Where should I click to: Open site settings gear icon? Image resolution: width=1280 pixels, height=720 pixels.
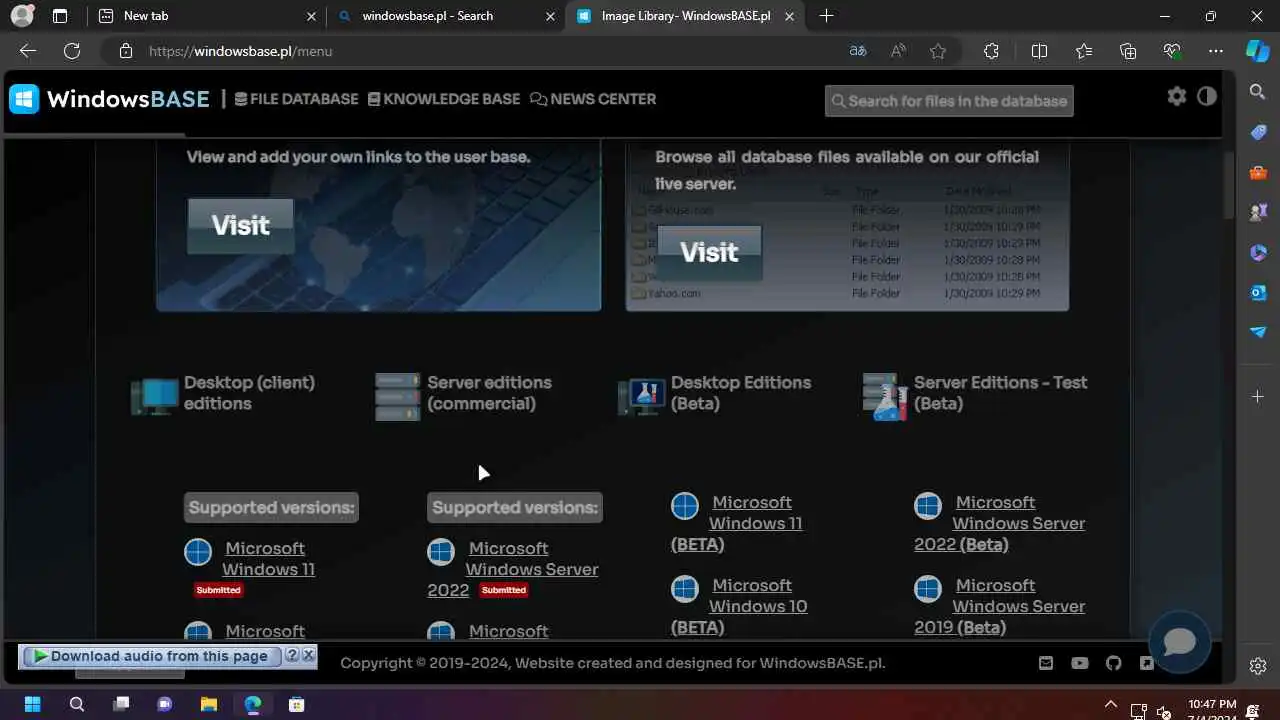tap(1177, 96)
